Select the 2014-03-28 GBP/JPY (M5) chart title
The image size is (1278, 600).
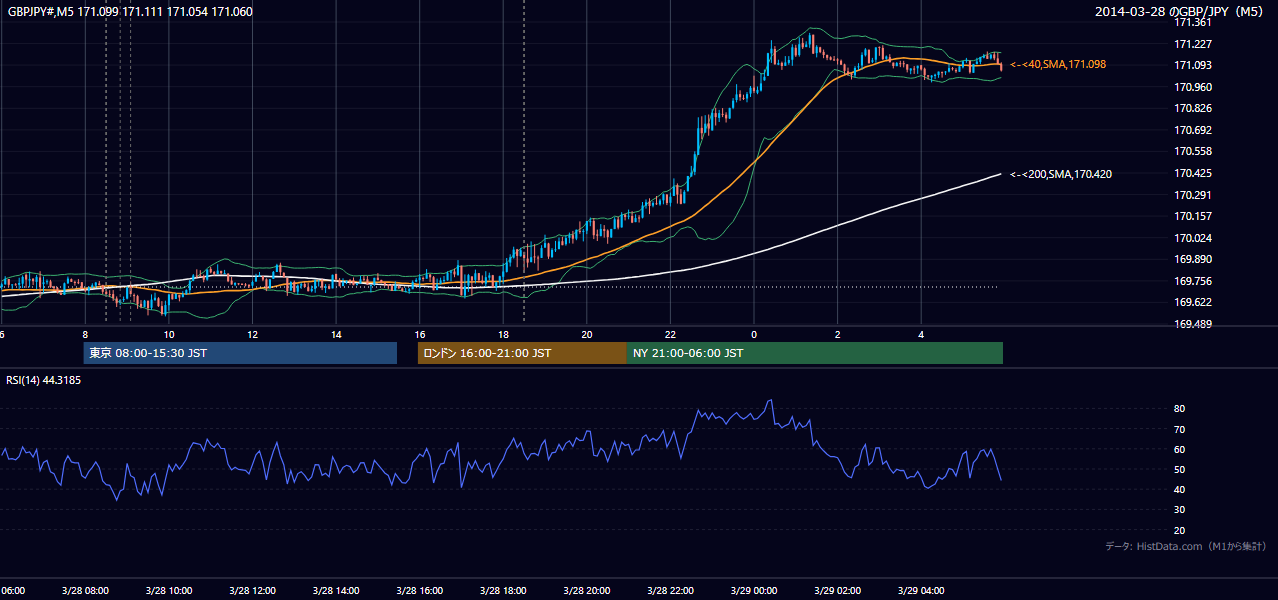1181,12
